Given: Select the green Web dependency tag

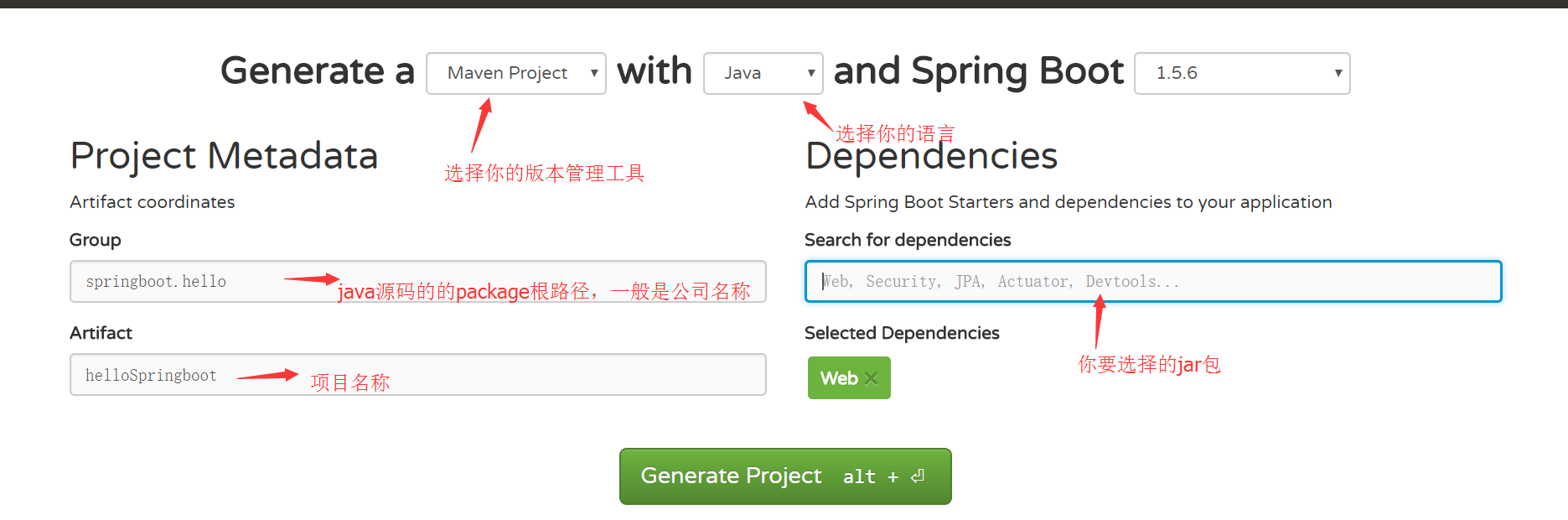Looking at the screenshot, I should [839, 378].
